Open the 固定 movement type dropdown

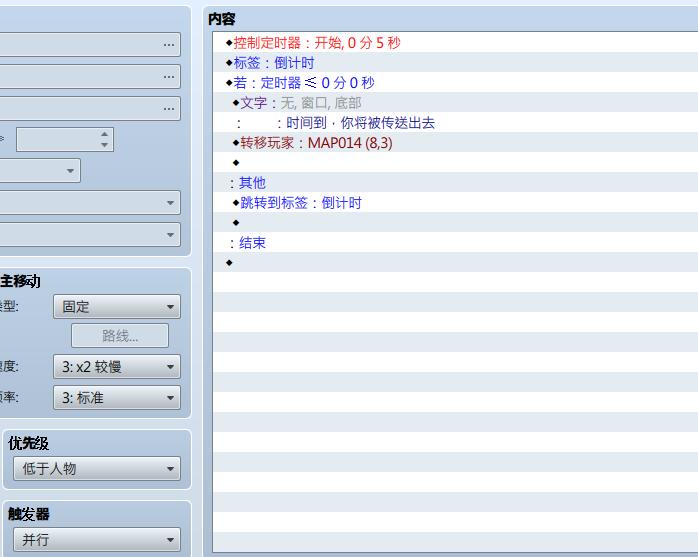click(x=117, y=306)
